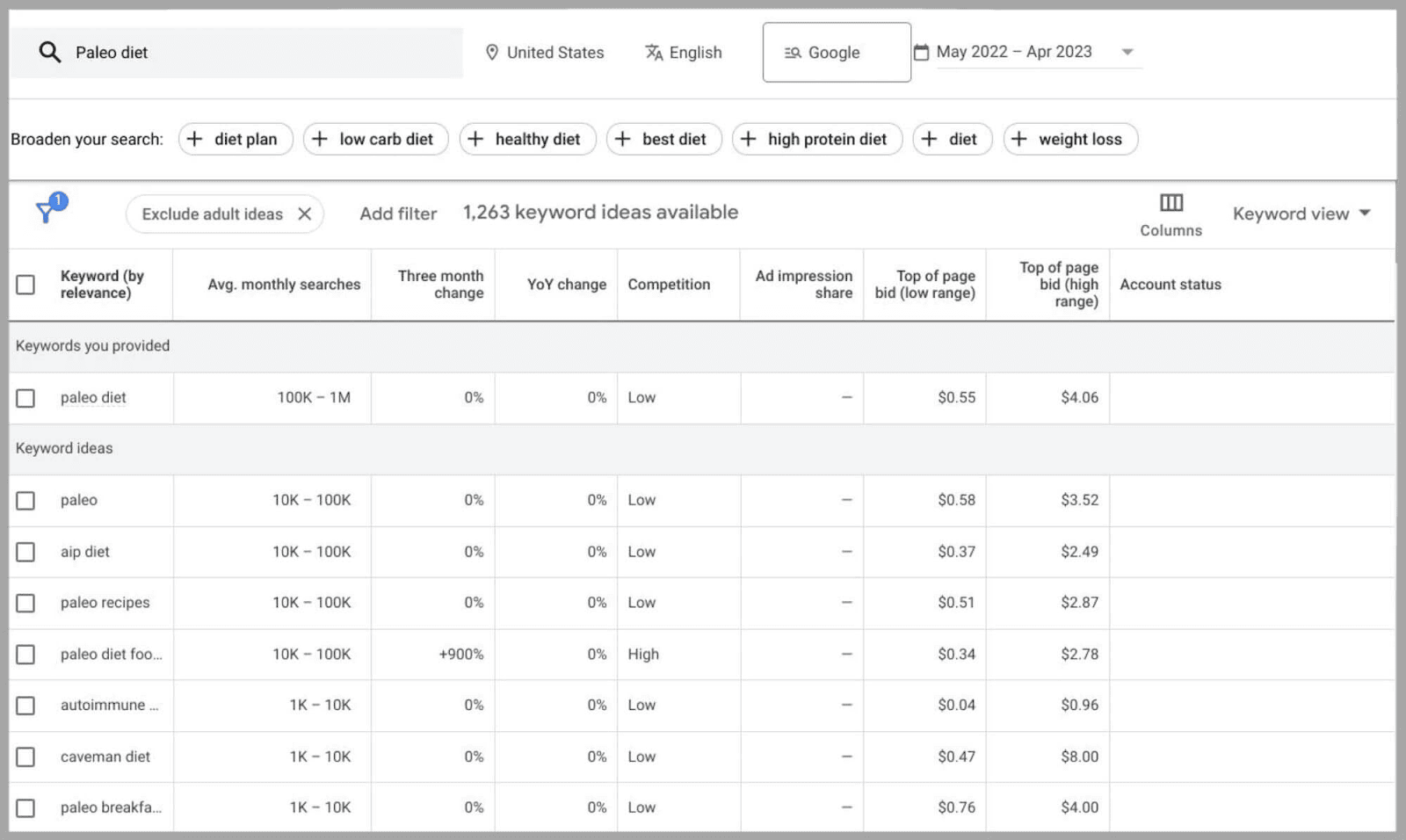
Task: Remove the Exclude adult ideas filter
Action: (304, 214)
